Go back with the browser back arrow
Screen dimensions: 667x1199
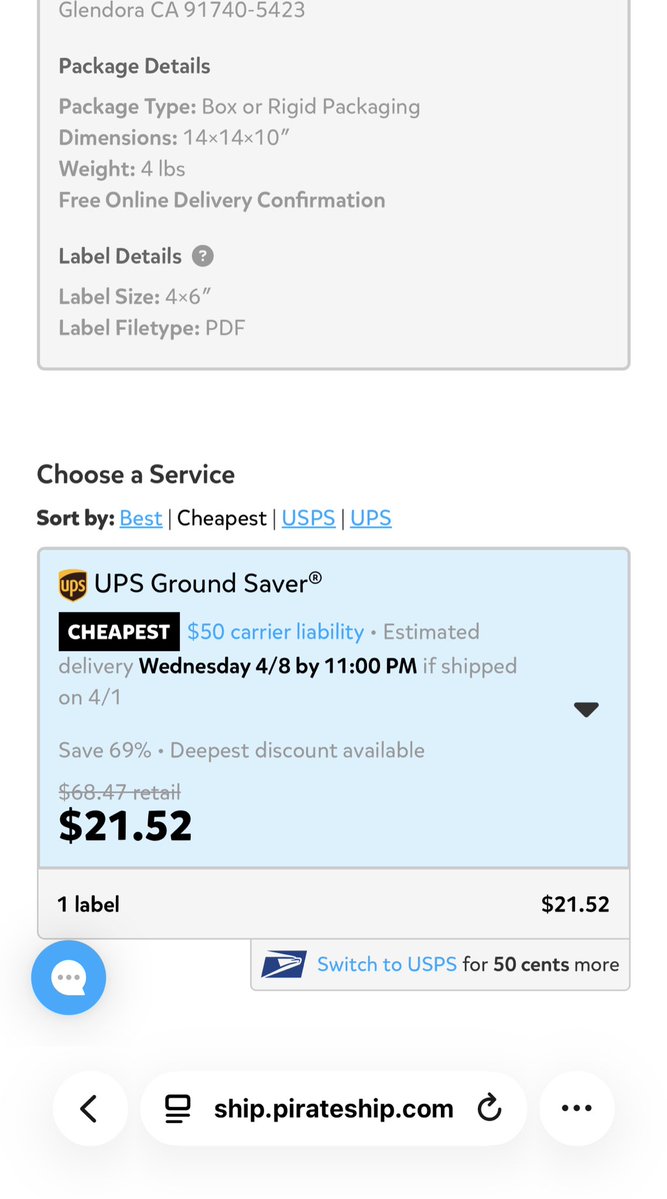(89, 1108)
